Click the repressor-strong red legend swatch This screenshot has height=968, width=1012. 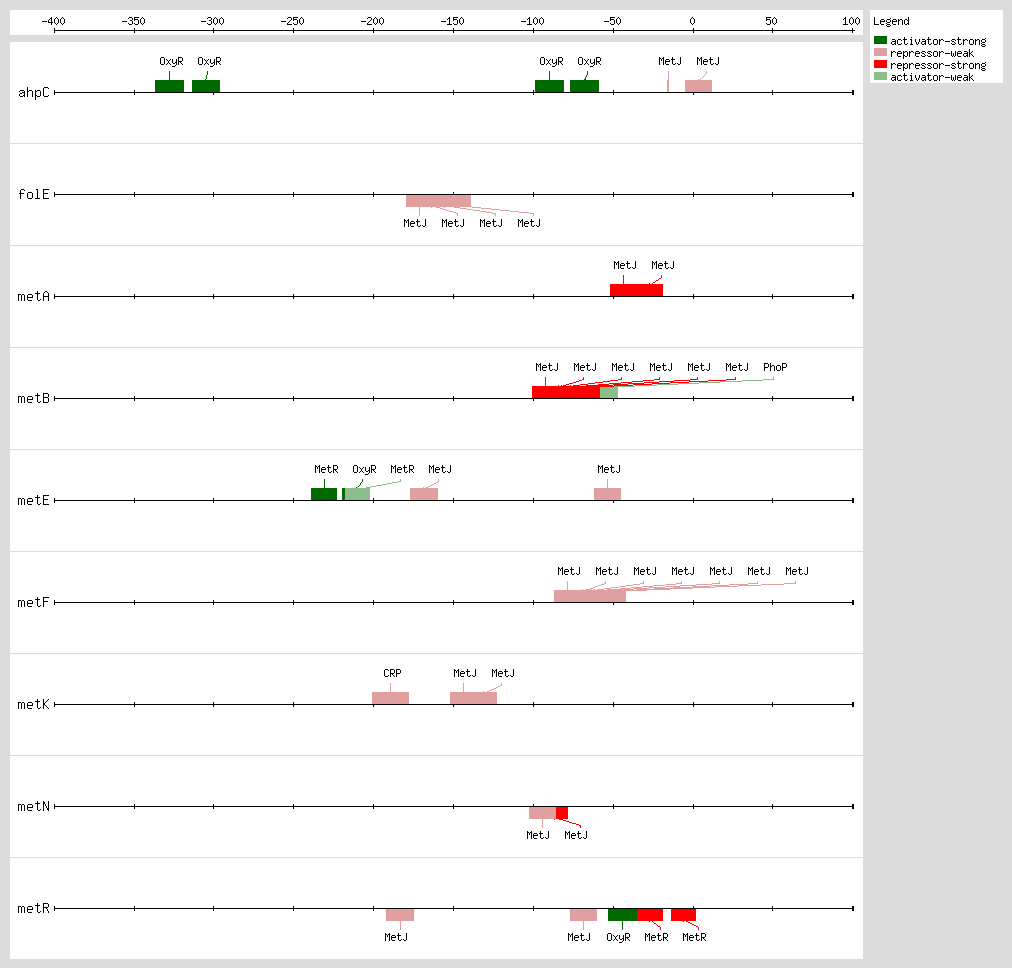(x=880, y=65)
